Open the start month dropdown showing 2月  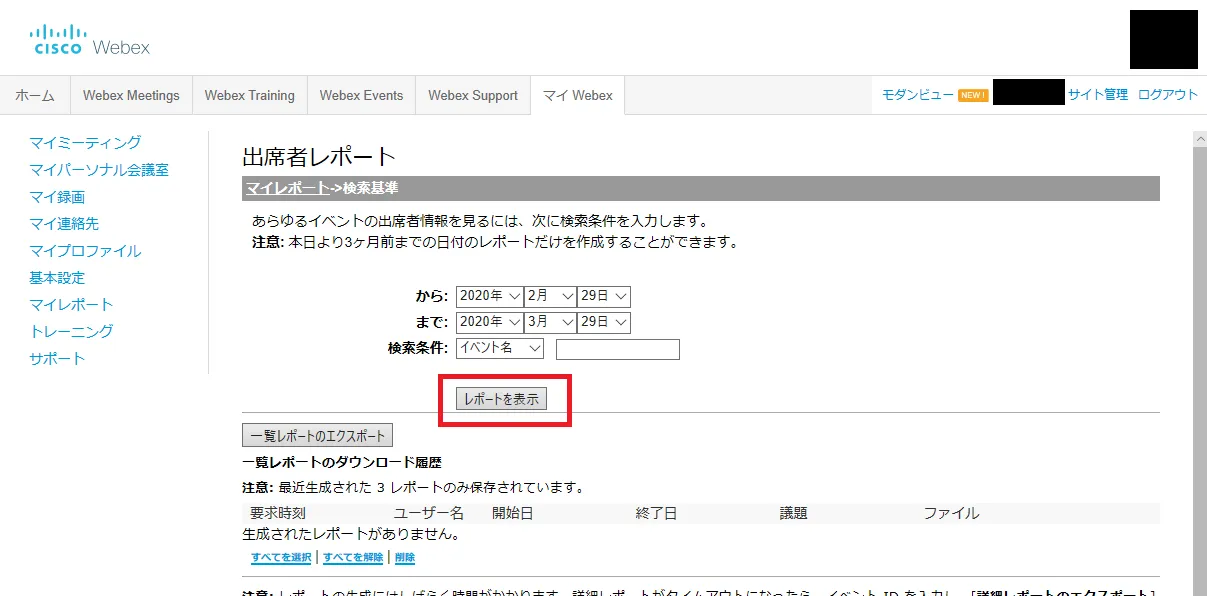coord(550,297)
